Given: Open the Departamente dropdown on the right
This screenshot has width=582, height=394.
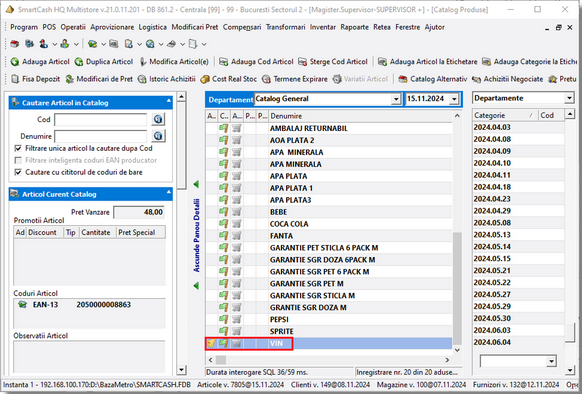Looking at the screenshot, I should click(x=569, y=98).
